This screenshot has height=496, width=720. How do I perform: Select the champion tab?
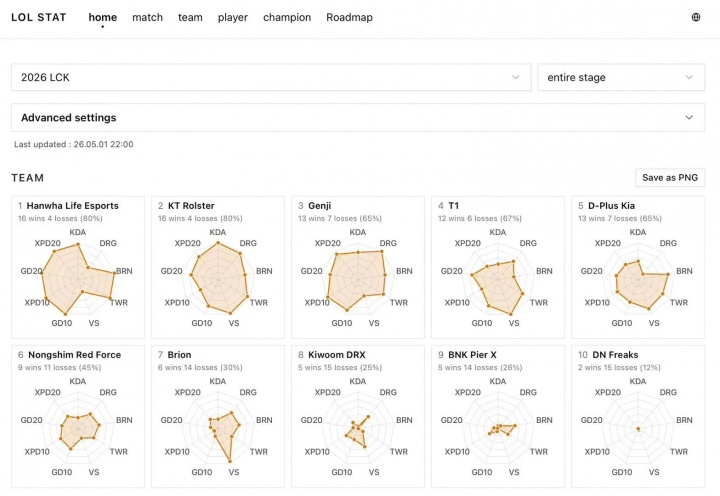click(x=287, y=17)
